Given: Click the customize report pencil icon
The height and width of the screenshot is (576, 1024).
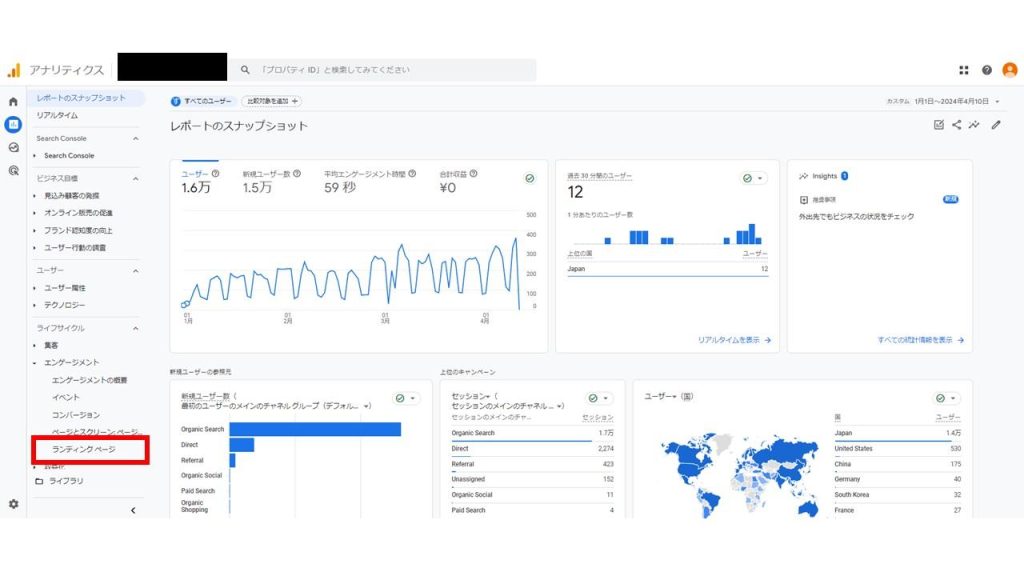Looking at the screenshot, I should pos(996,125).
